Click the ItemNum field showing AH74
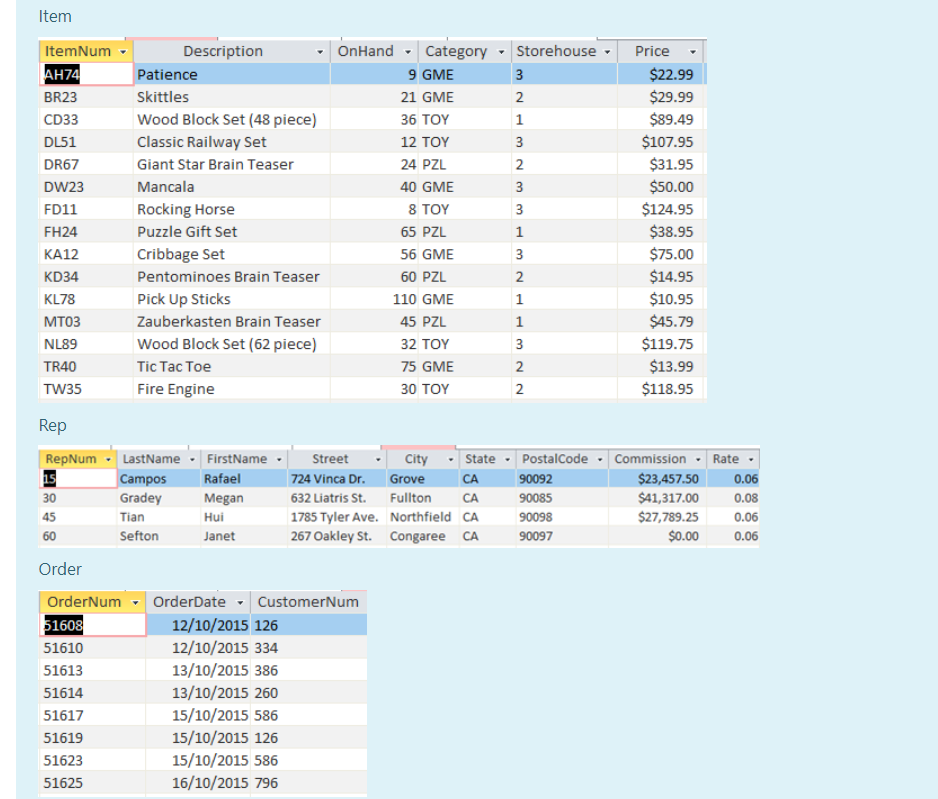Viewport: 938px width, 799px height. coord(85,73)
